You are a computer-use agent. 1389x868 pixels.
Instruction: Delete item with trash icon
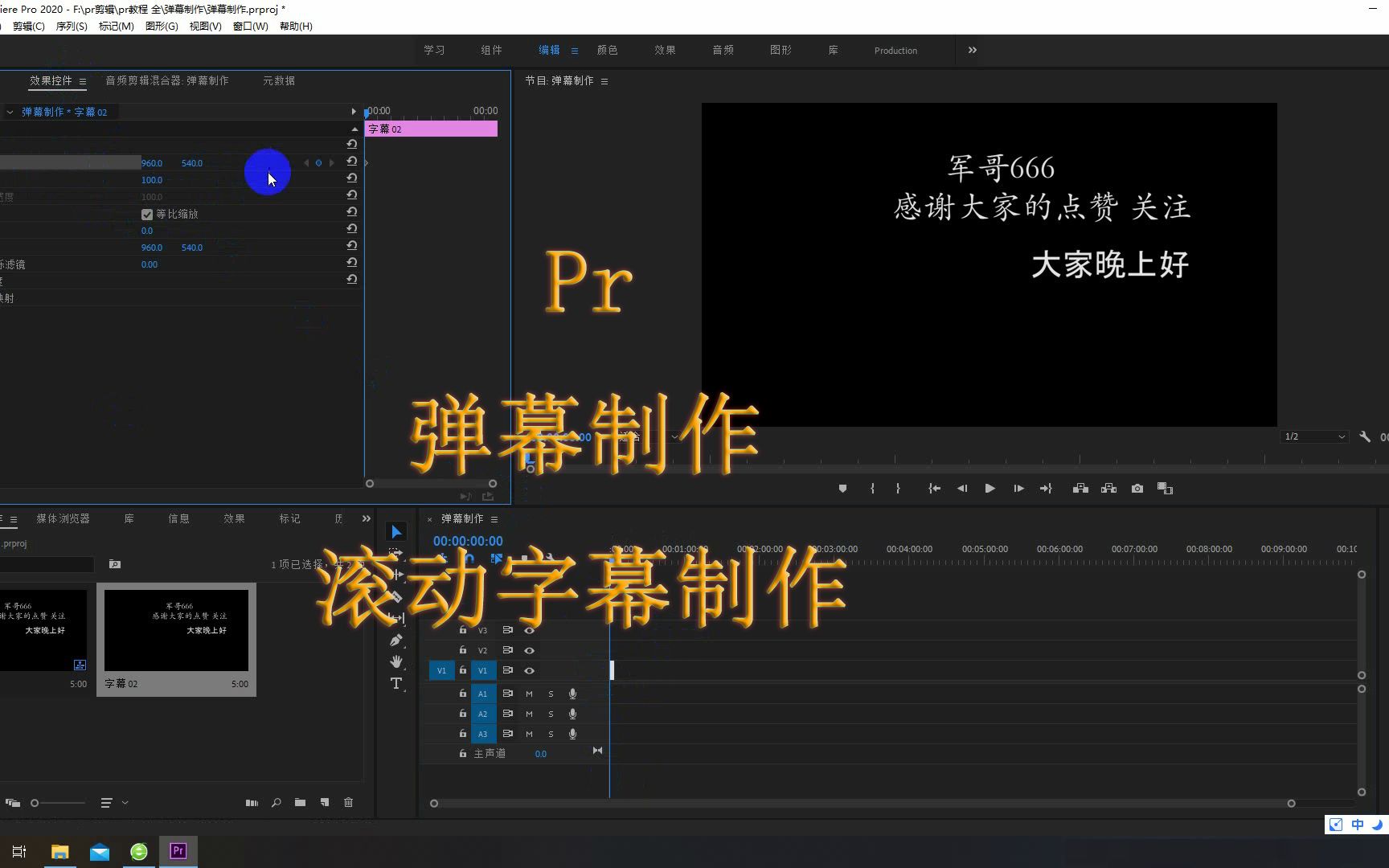[x=348, y=803]
